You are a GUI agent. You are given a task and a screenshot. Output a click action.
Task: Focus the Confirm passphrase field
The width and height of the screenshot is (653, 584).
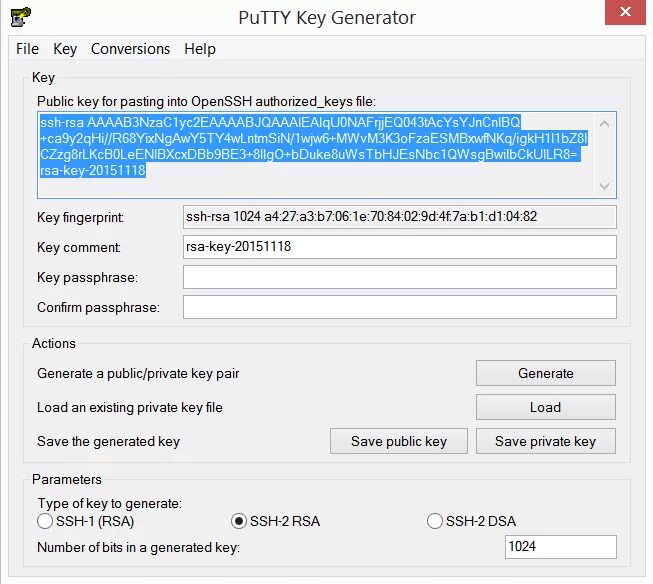[400, 307]
